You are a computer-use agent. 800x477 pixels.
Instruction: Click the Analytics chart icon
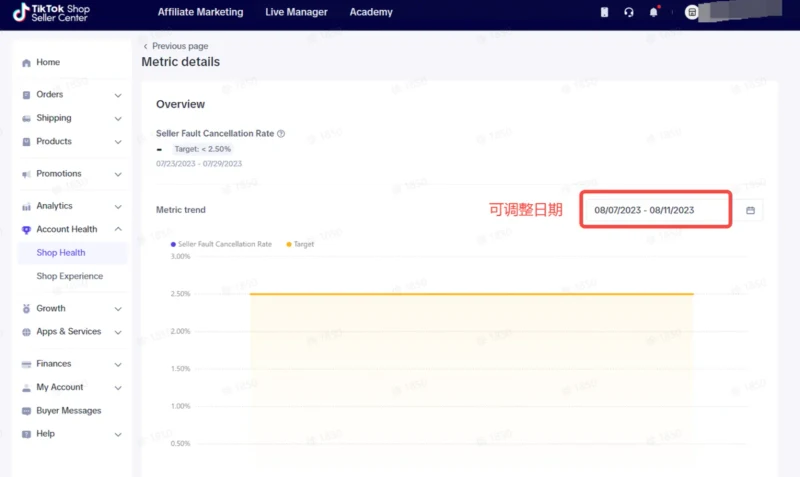(27, 207)
